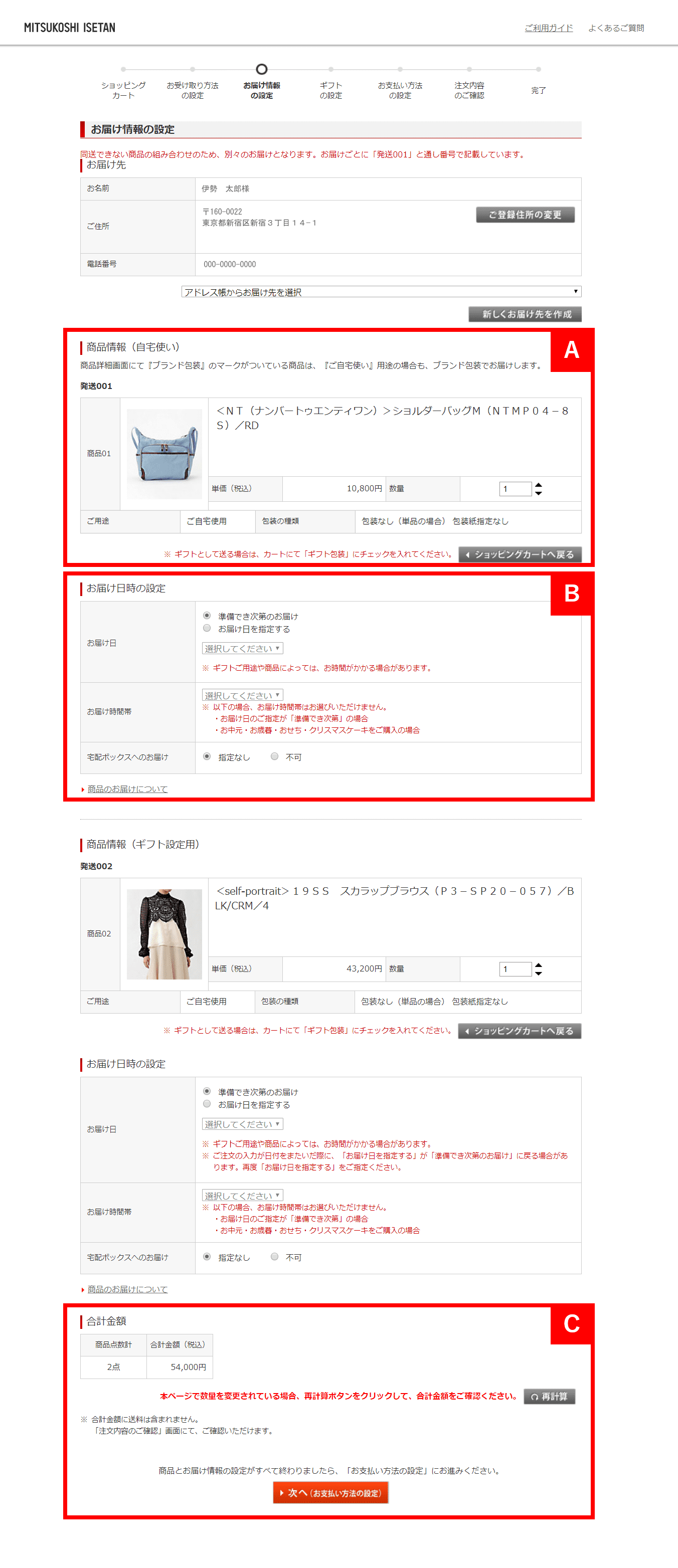This screenshot has height=1568, width=678.
Task: Select お届け日を指定する radio for shipment 001
Action: [x=207, y=628]
